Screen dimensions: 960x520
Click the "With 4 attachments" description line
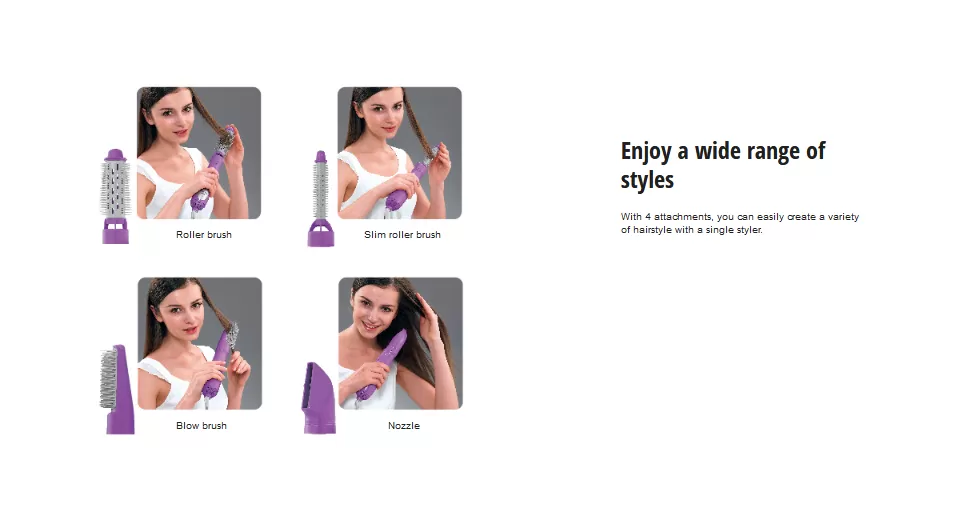740,217
